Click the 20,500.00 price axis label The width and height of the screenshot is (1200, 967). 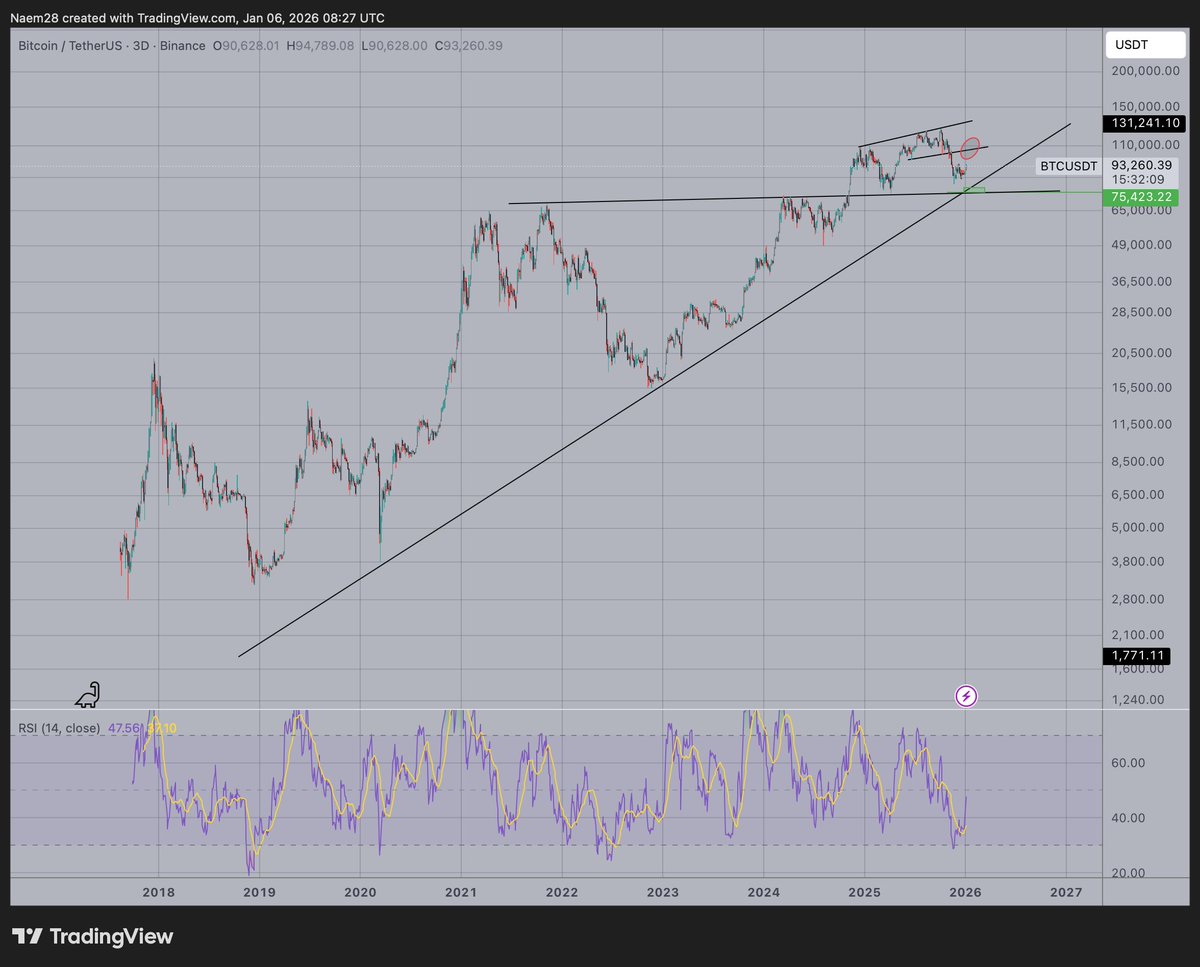(1144, 352)
